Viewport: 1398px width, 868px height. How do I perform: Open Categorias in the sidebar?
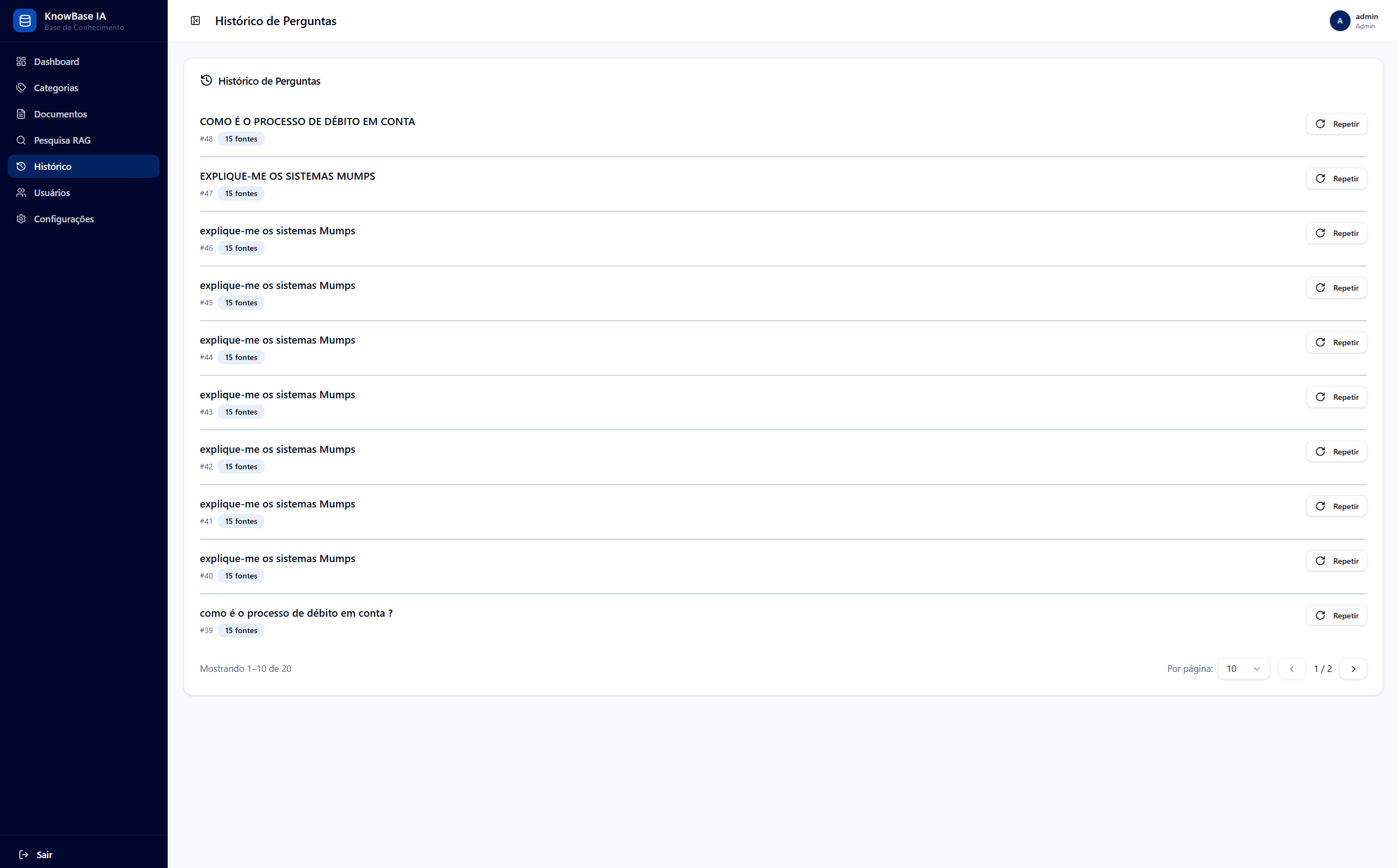[x=83, y=88]
